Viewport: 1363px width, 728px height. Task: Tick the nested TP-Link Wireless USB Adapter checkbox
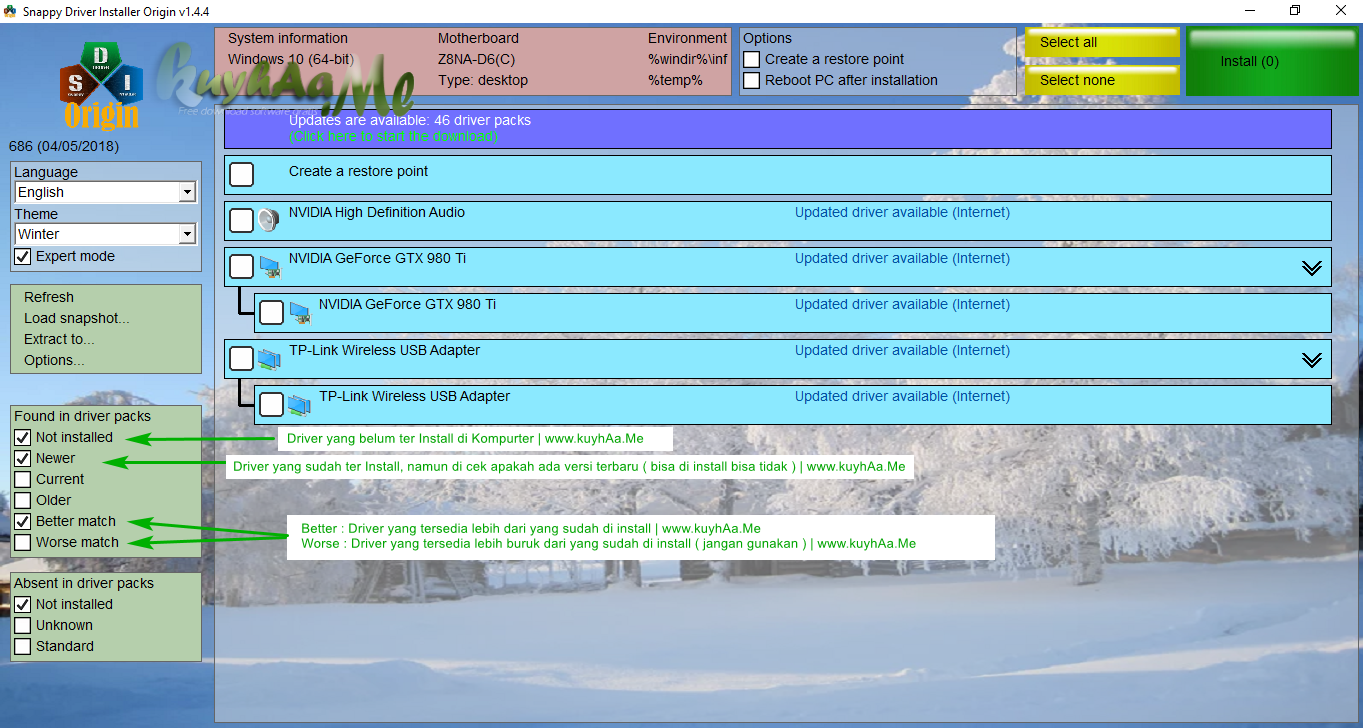(272, 404)
